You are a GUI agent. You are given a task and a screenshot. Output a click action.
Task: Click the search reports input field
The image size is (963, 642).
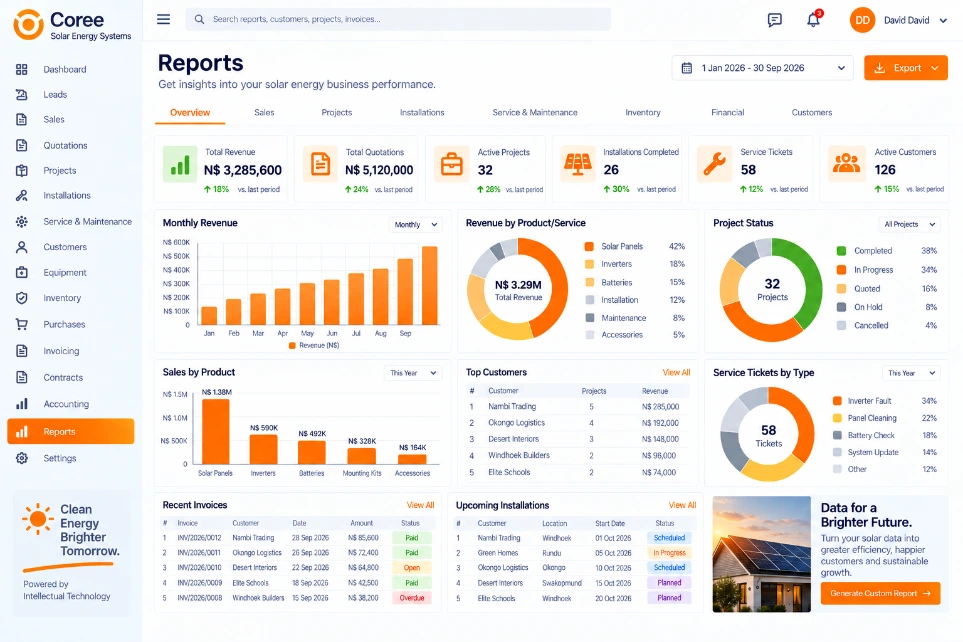398,19
